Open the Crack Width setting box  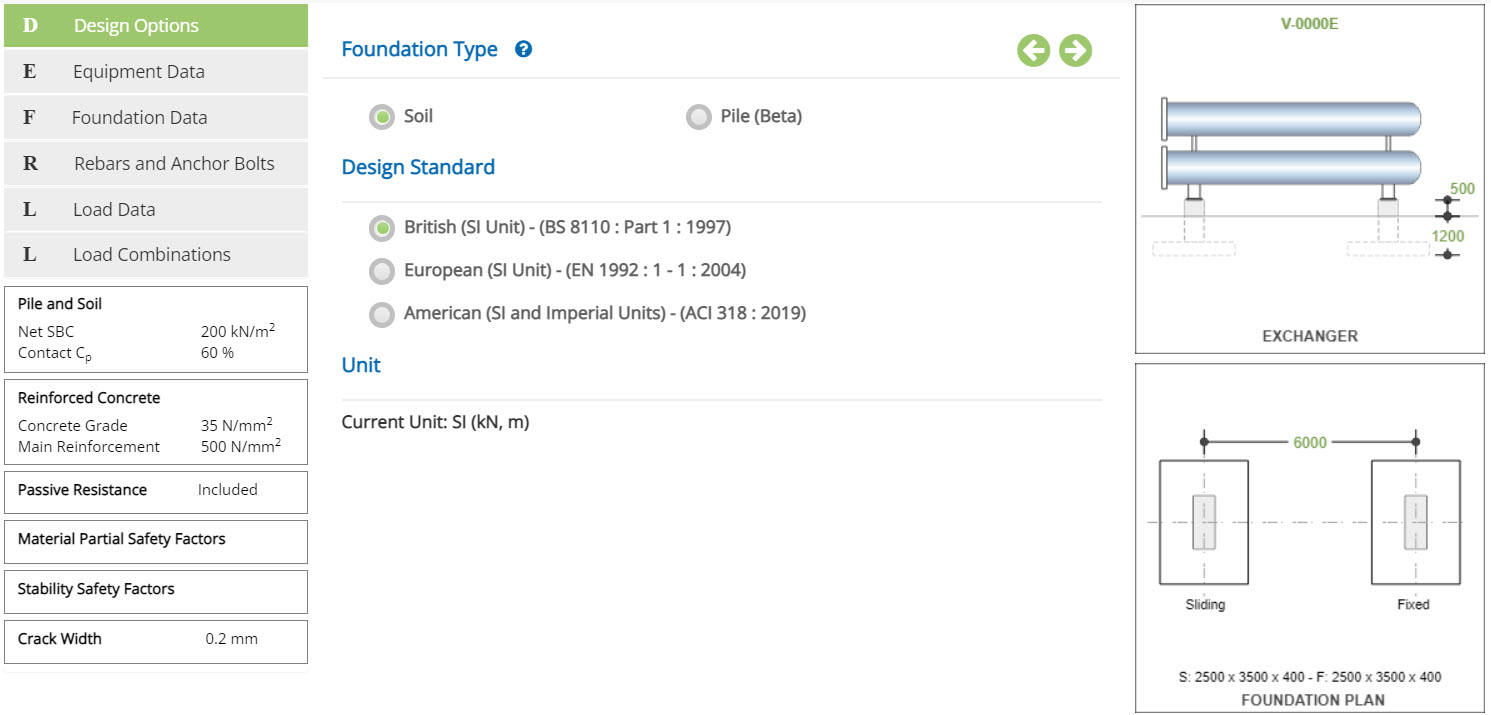click(156, 641)
